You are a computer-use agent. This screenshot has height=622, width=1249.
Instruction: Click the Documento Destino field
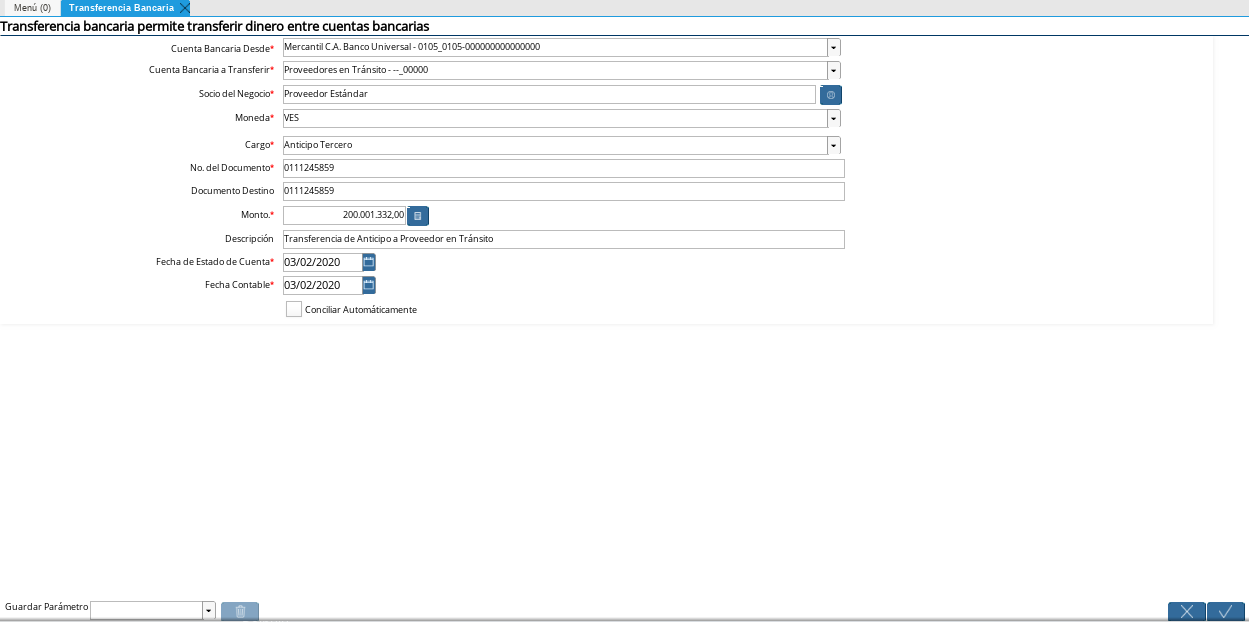coord(564,191)
